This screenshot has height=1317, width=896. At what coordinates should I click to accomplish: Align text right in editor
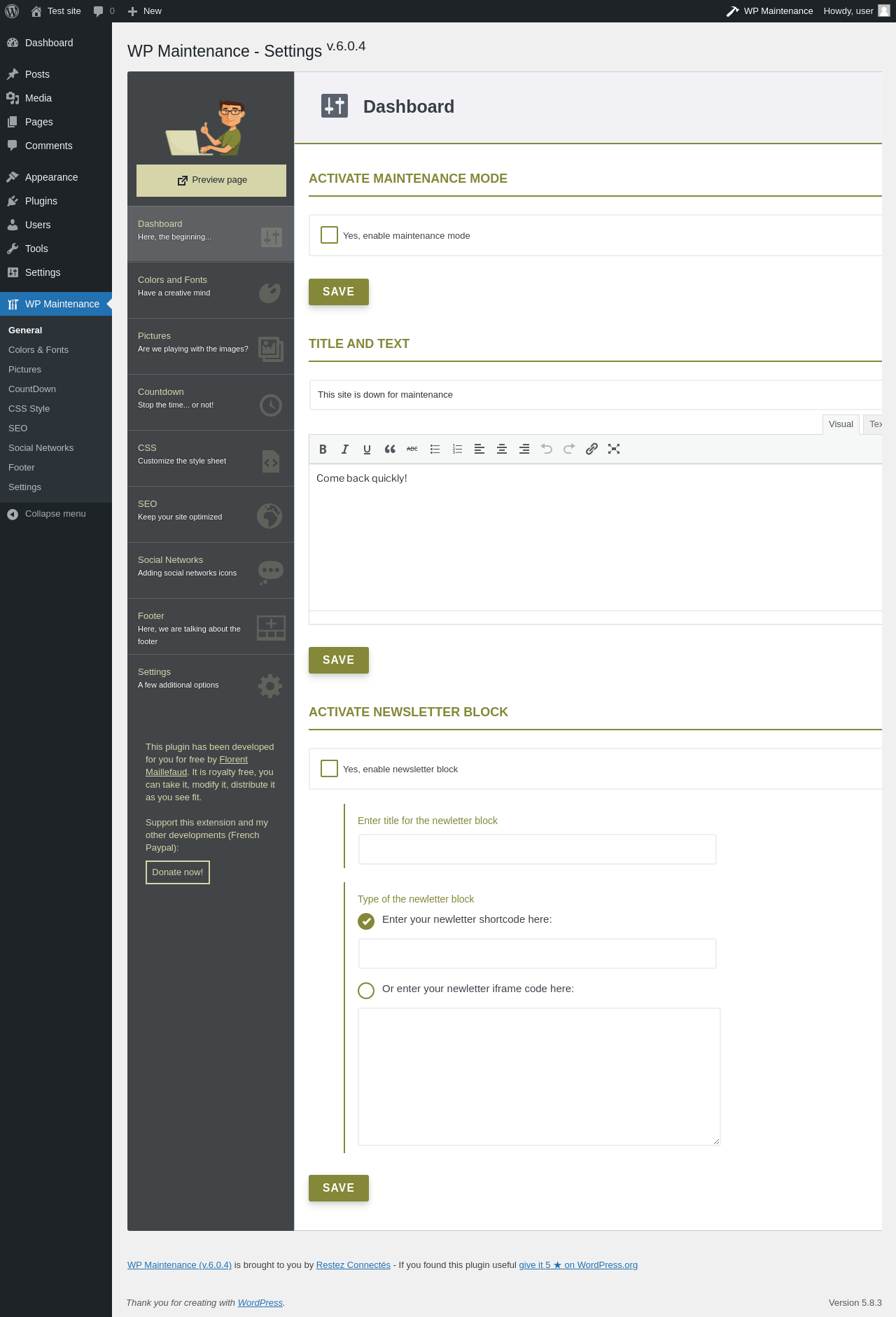tap(524, 450)
